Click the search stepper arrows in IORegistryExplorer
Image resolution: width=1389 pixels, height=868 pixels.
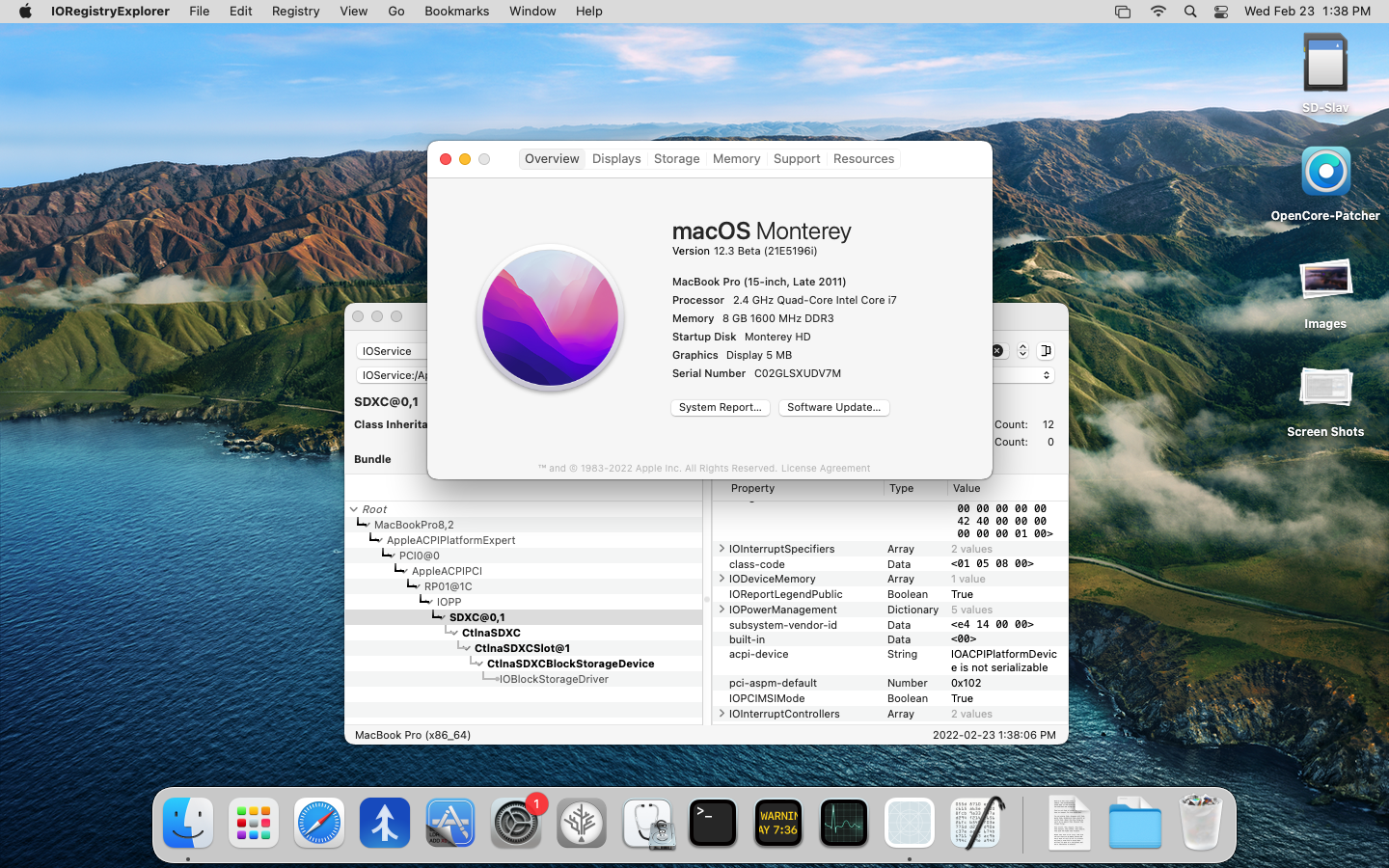click(1022, 351)
